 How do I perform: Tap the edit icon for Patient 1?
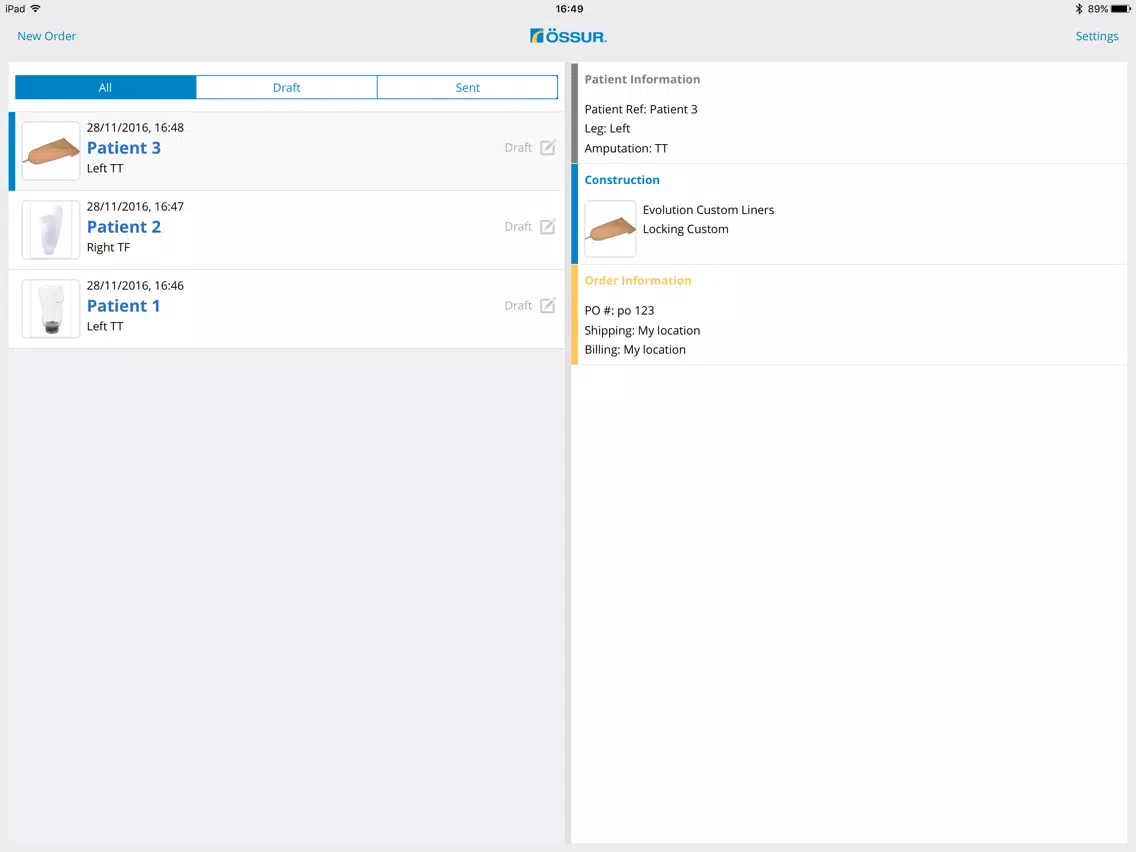[548, 305]
